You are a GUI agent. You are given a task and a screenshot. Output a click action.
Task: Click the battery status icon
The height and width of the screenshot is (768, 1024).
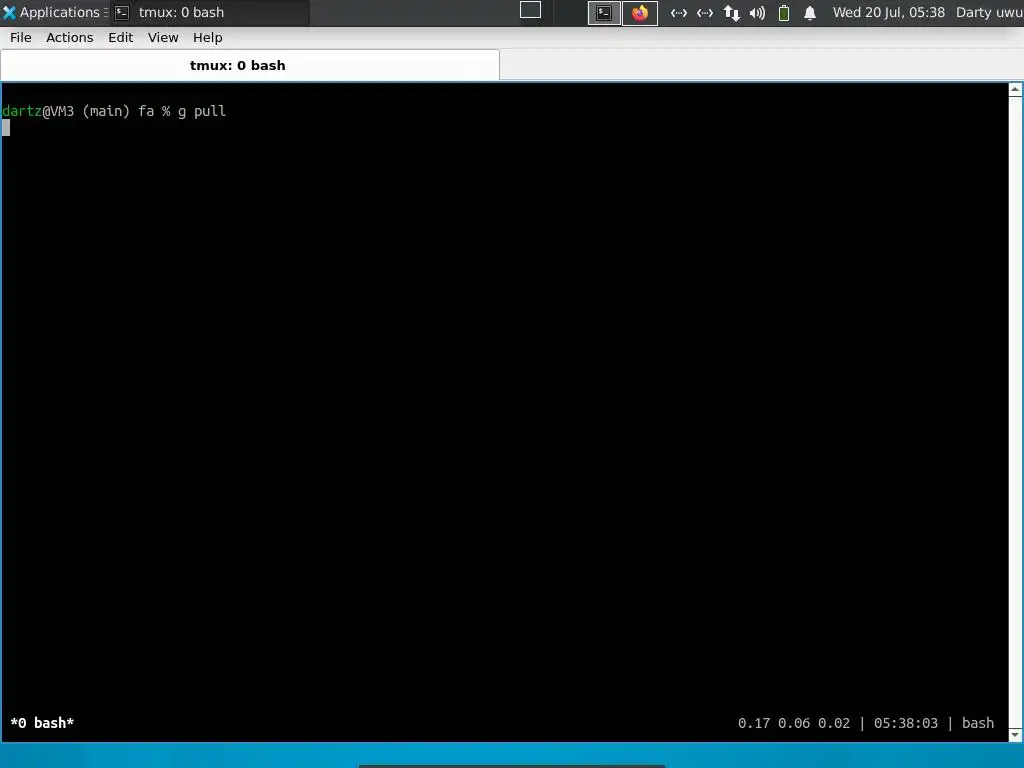[x=784, y=13]
